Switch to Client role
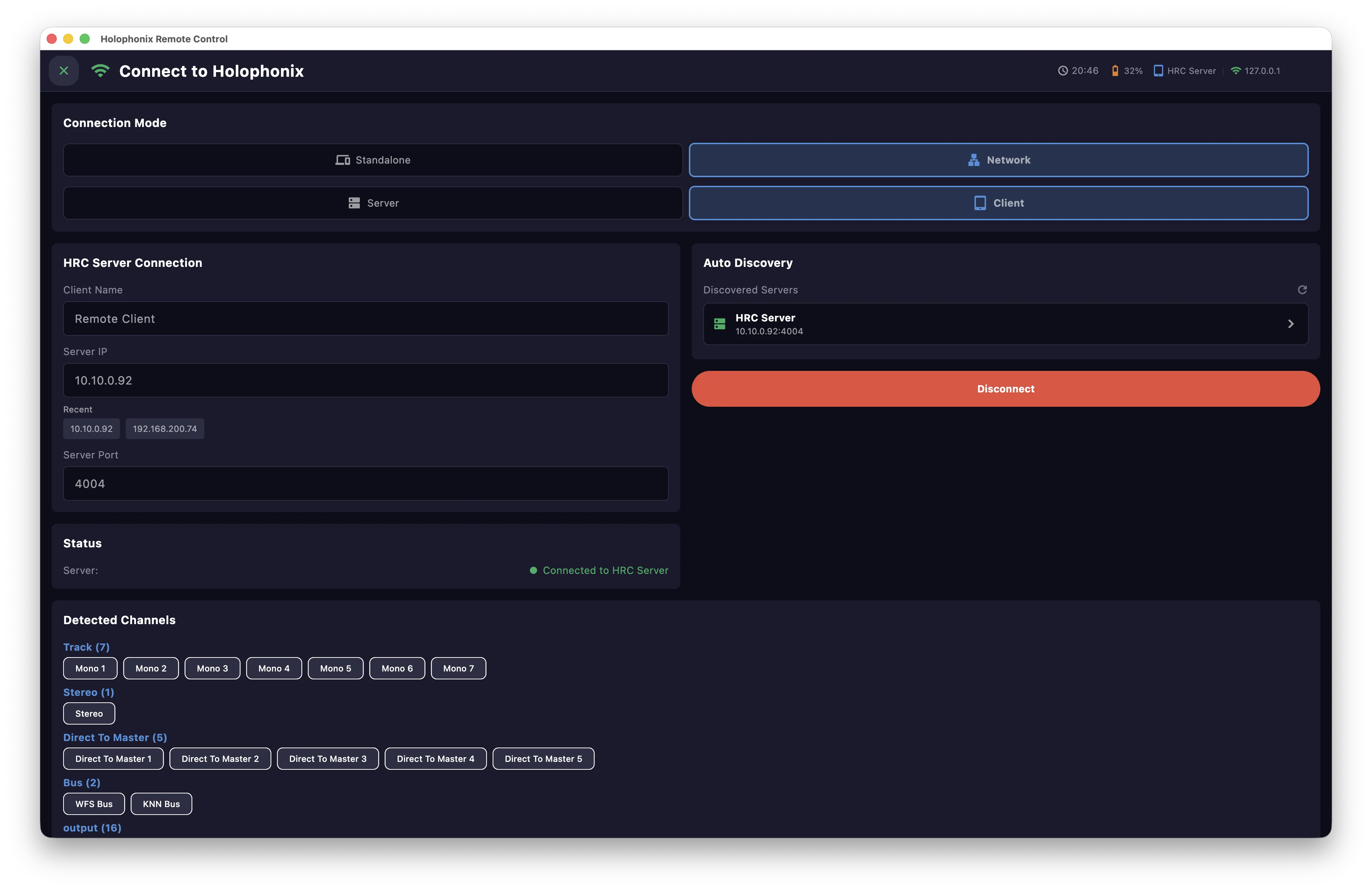Screen dimensions: 1372x891 point(999,203)
